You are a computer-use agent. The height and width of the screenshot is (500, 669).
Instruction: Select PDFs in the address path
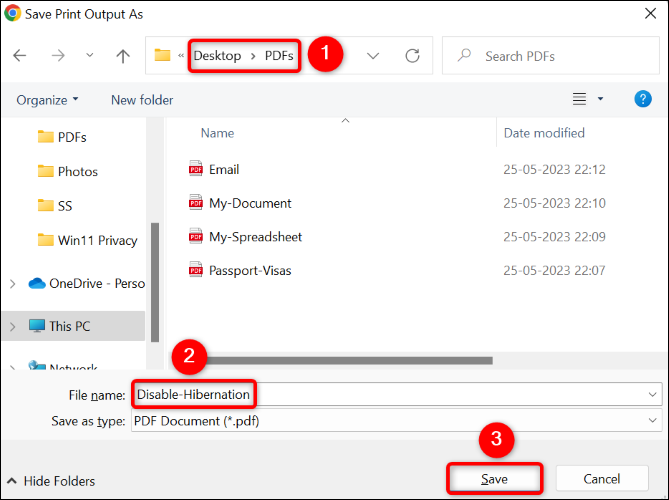[279, 55]
